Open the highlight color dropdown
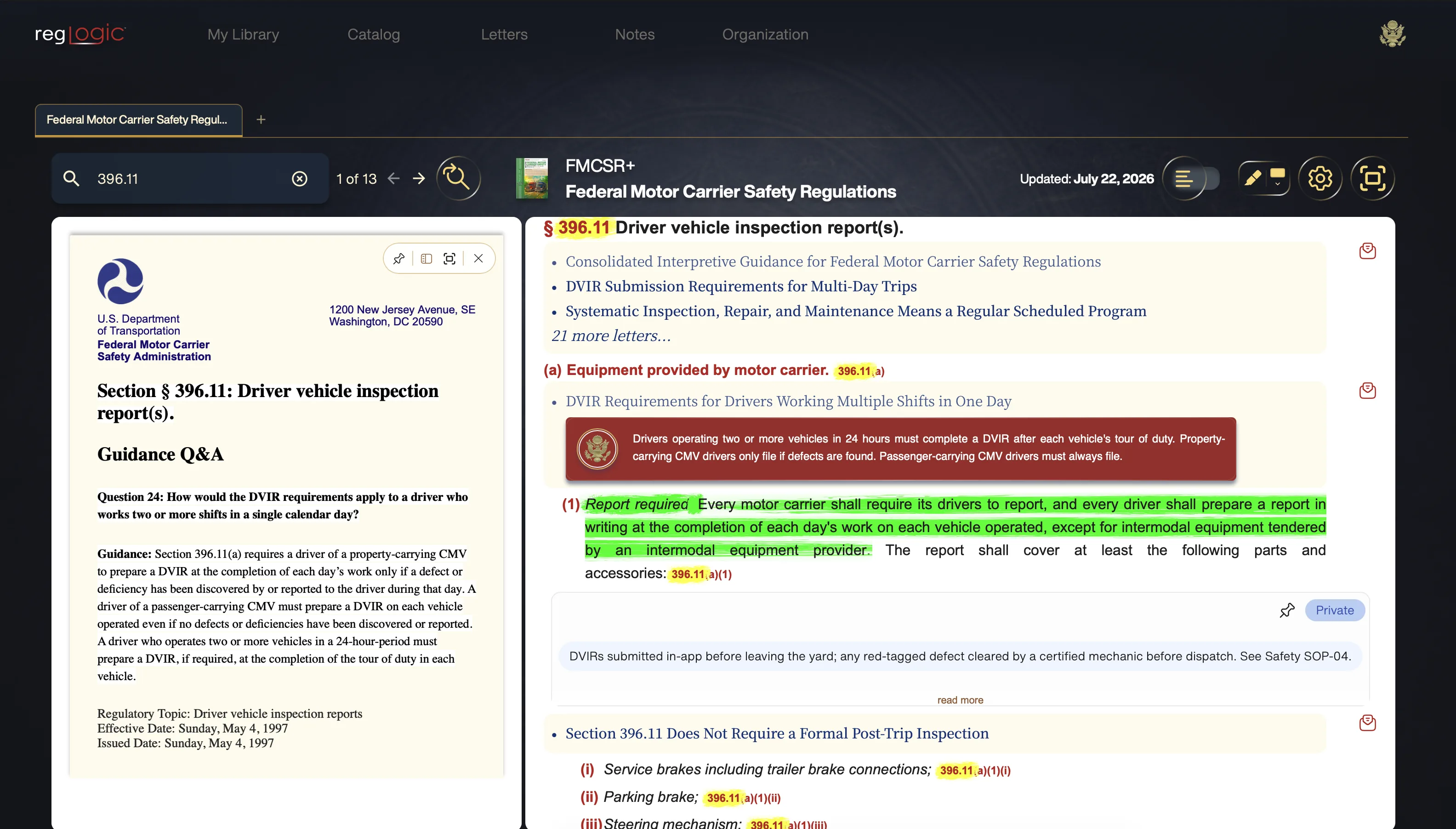 [1277, 178]
